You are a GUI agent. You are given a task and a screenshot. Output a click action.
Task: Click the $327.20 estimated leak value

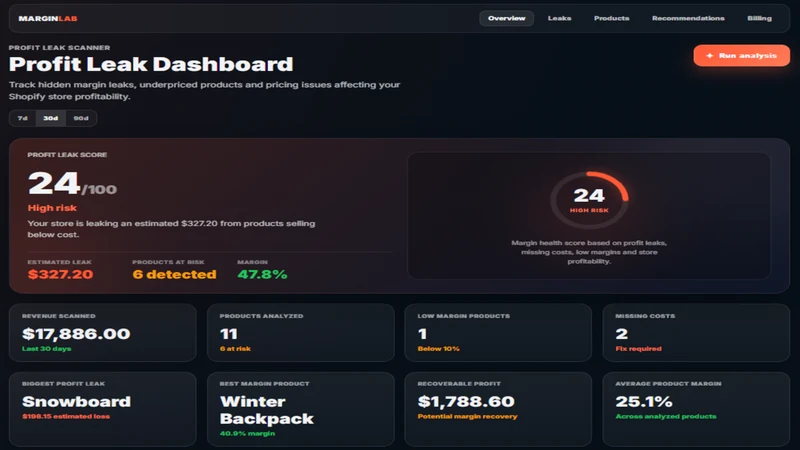(60, 274)
